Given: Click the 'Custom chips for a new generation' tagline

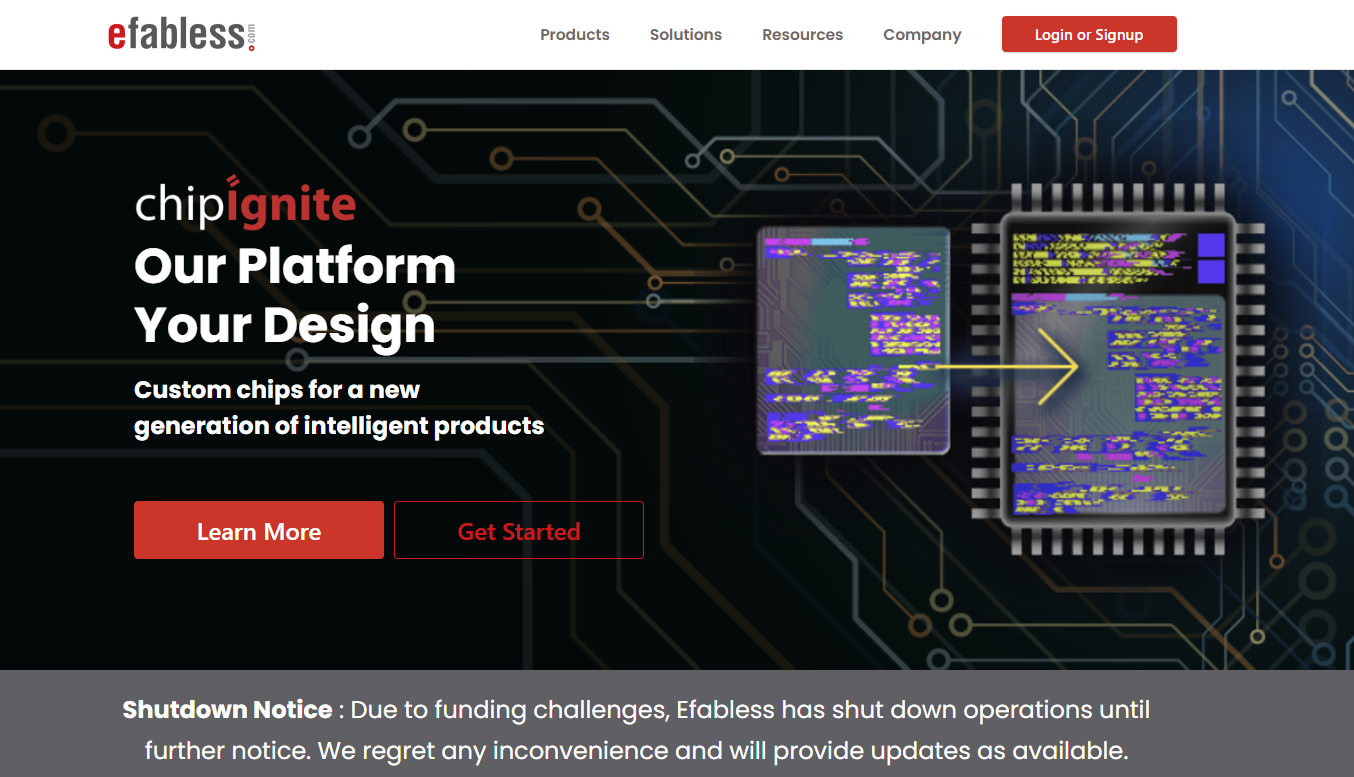Looking at the screenshot, I should pos(339,408).
